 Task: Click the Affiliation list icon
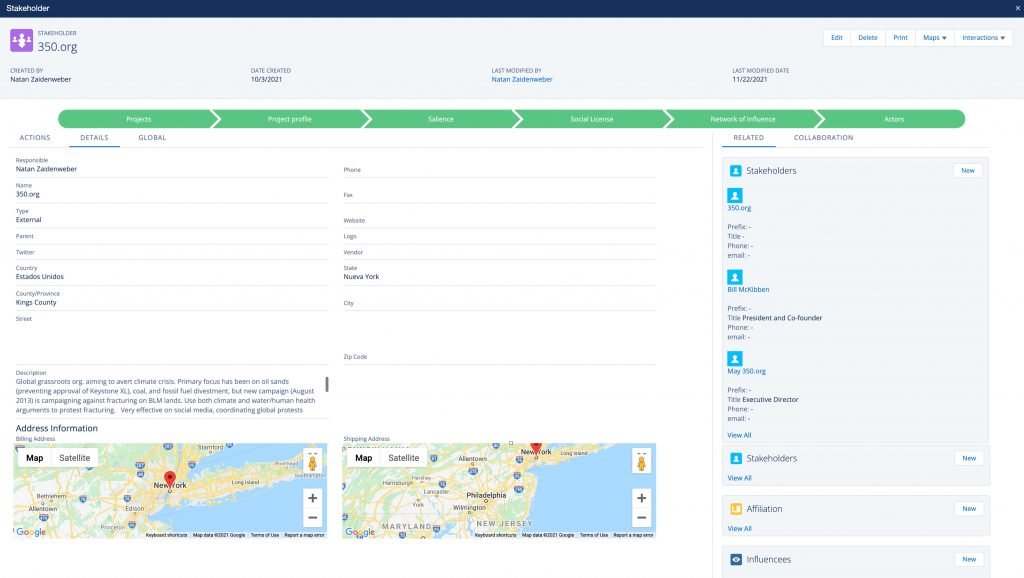tap(736, 509)
